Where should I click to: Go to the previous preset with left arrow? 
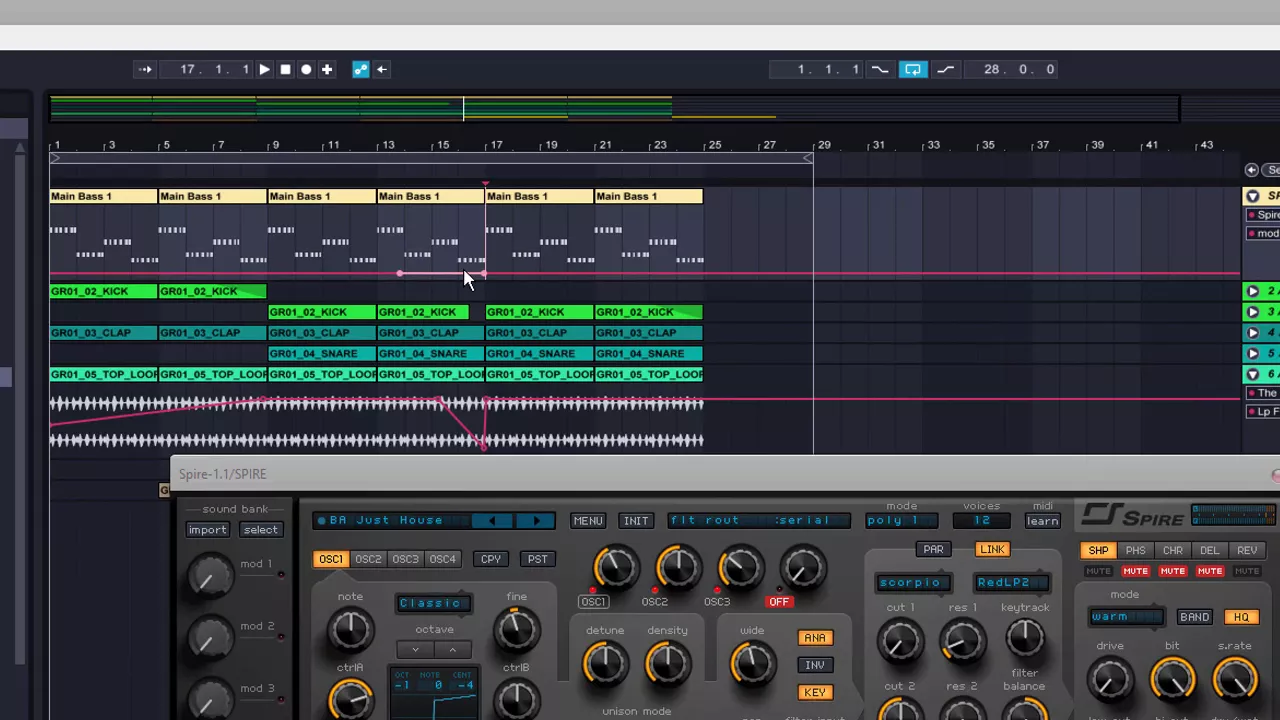tap(491, 520)
